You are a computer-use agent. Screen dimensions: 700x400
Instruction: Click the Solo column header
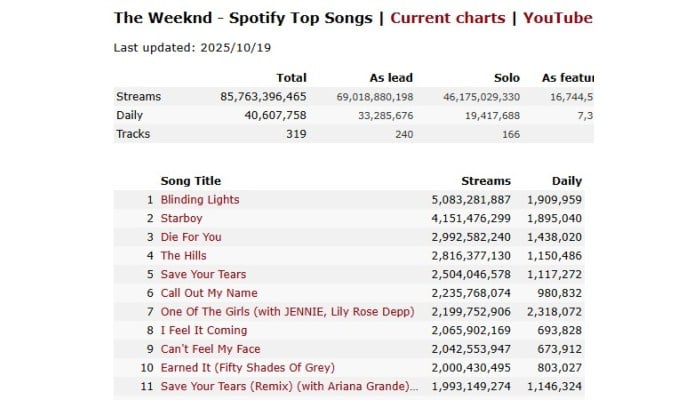click(507, 78)
